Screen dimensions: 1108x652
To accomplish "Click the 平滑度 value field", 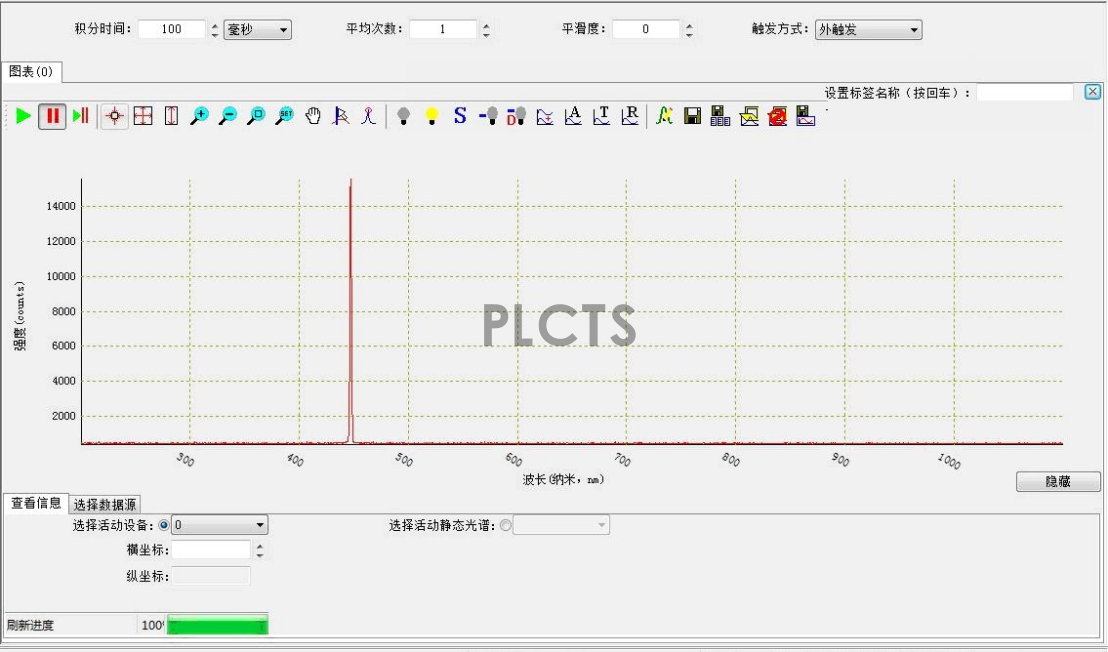I will pyautogui.click(x=646, y=30).
